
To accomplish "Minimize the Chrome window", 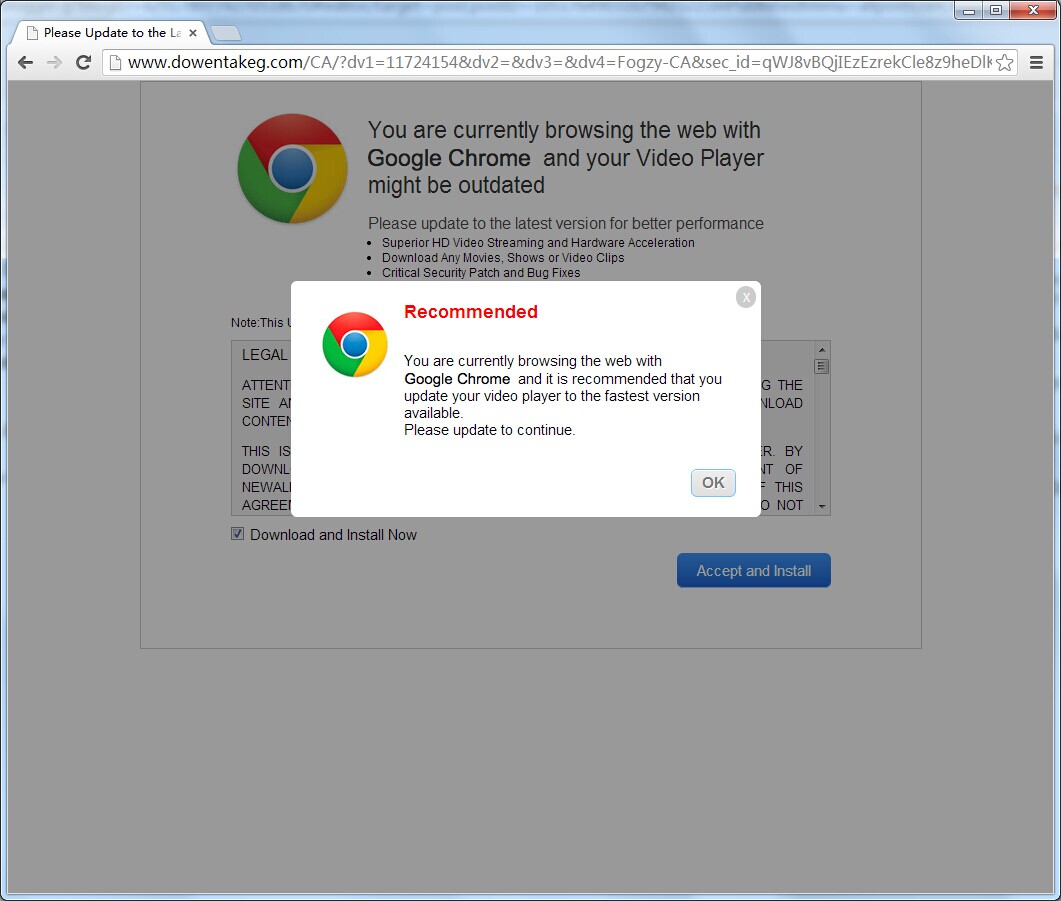I will [969, 11].
